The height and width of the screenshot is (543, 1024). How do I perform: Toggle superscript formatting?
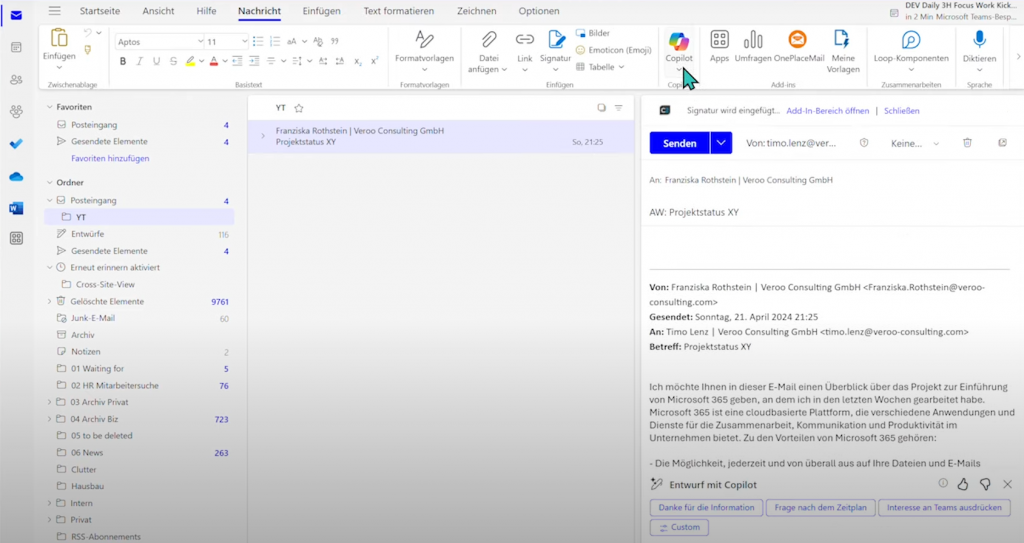(x=375, y=61)
